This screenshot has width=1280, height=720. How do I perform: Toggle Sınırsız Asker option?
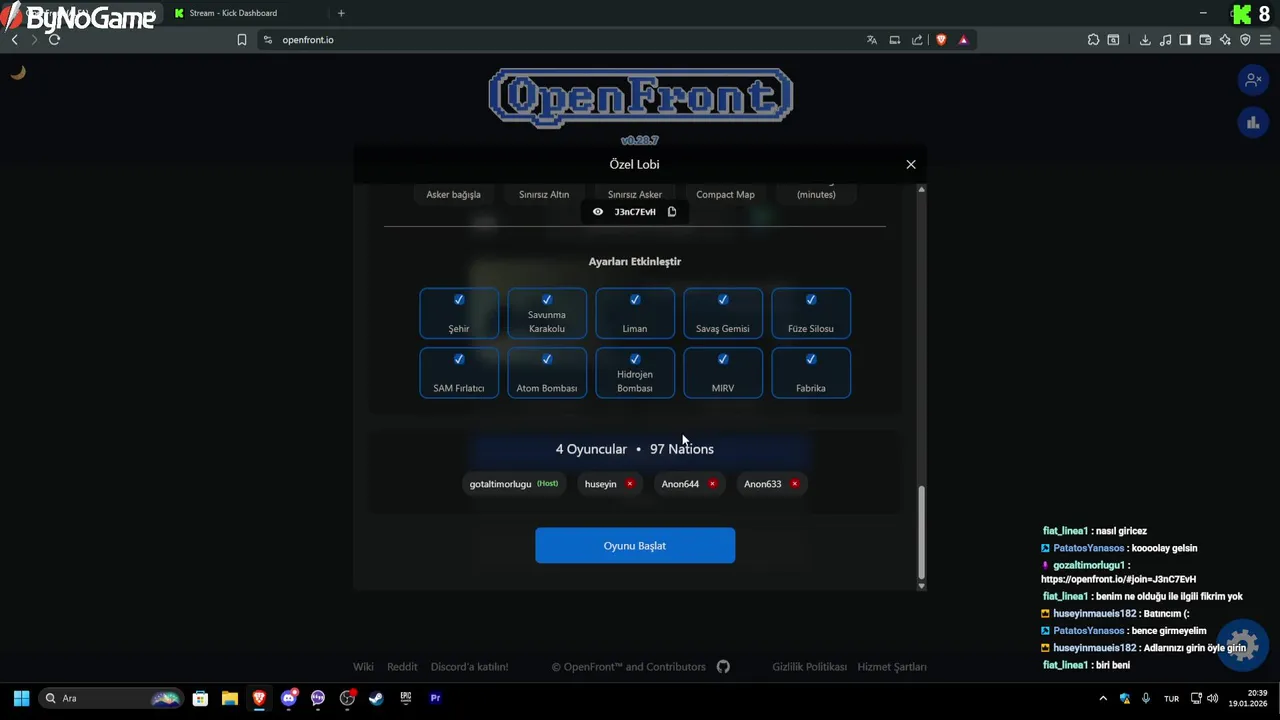(x=635, y=194)
